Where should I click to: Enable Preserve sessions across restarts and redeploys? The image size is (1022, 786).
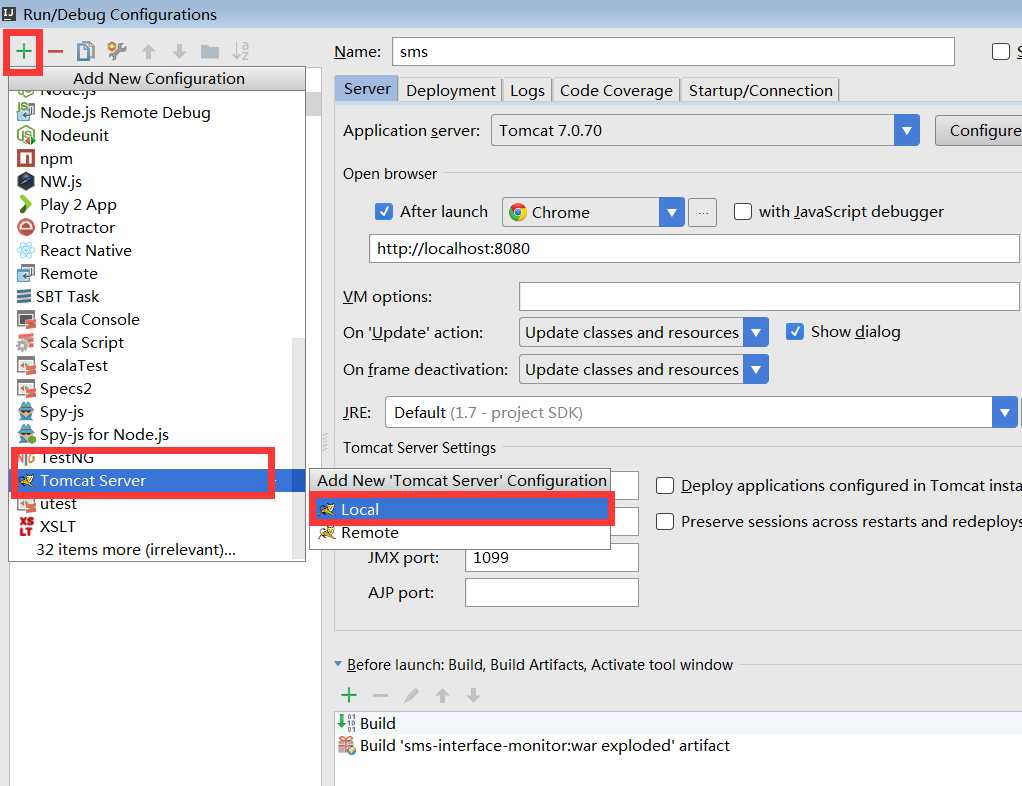point(665,521)
